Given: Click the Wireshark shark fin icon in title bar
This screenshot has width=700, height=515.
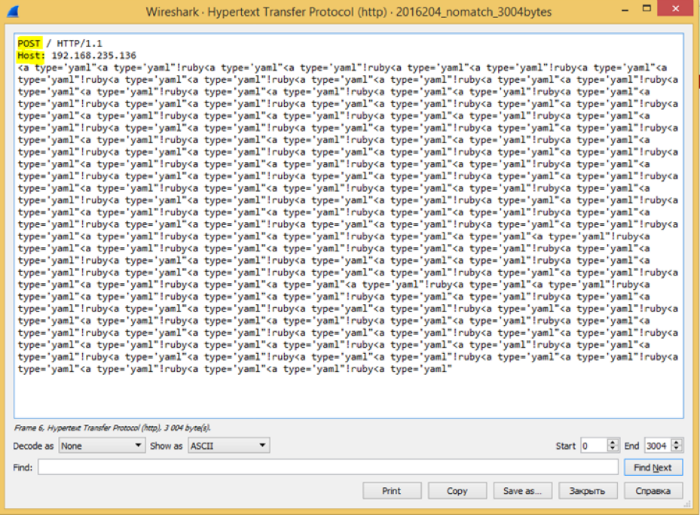Looking at the screenshot, I should tap(13, 12).
